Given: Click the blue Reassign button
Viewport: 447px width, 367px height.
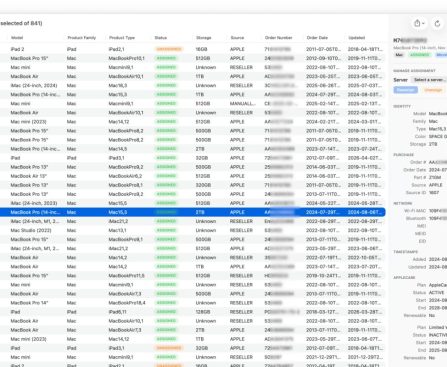Looking at the screenshot, I should pyautogui.click(x=405, y=90).
